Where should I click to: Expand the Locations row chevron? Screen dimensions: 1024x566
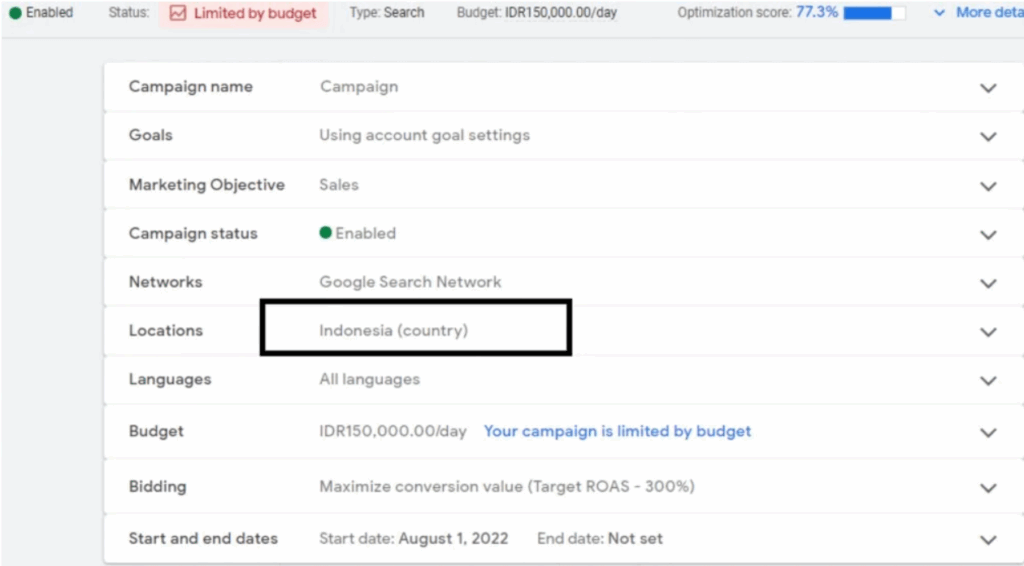pyautogui.click(x=988, y=332)
